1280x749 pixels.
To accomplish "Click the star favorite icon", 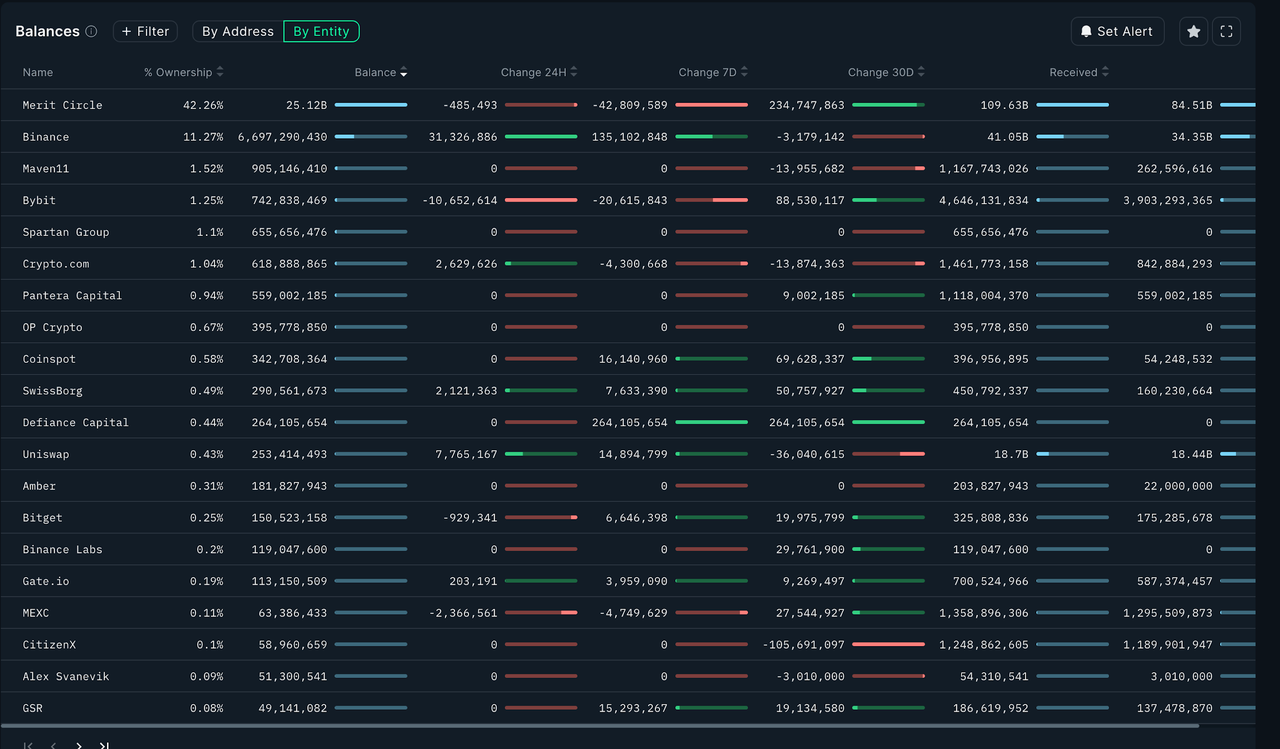I will tap(1194, 32).
